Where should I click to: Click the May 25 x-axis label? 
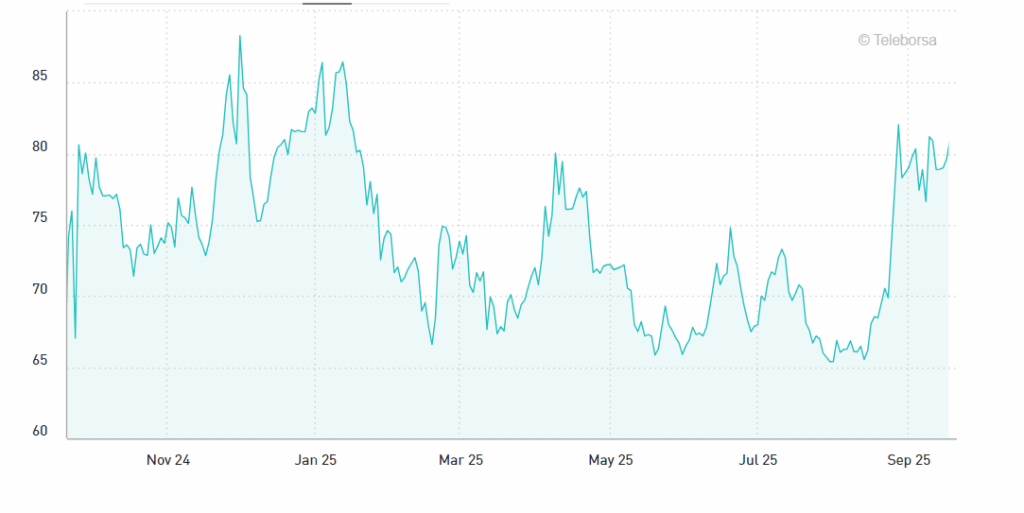(x=610, y=460)
